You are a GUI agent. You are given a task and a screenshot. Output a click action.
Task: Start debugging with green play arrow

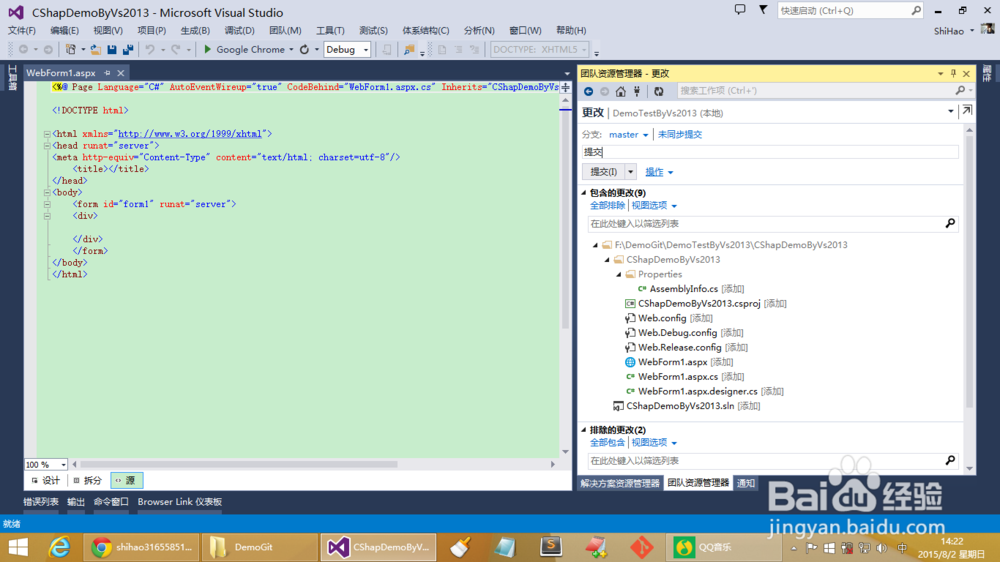pos(207,49)
